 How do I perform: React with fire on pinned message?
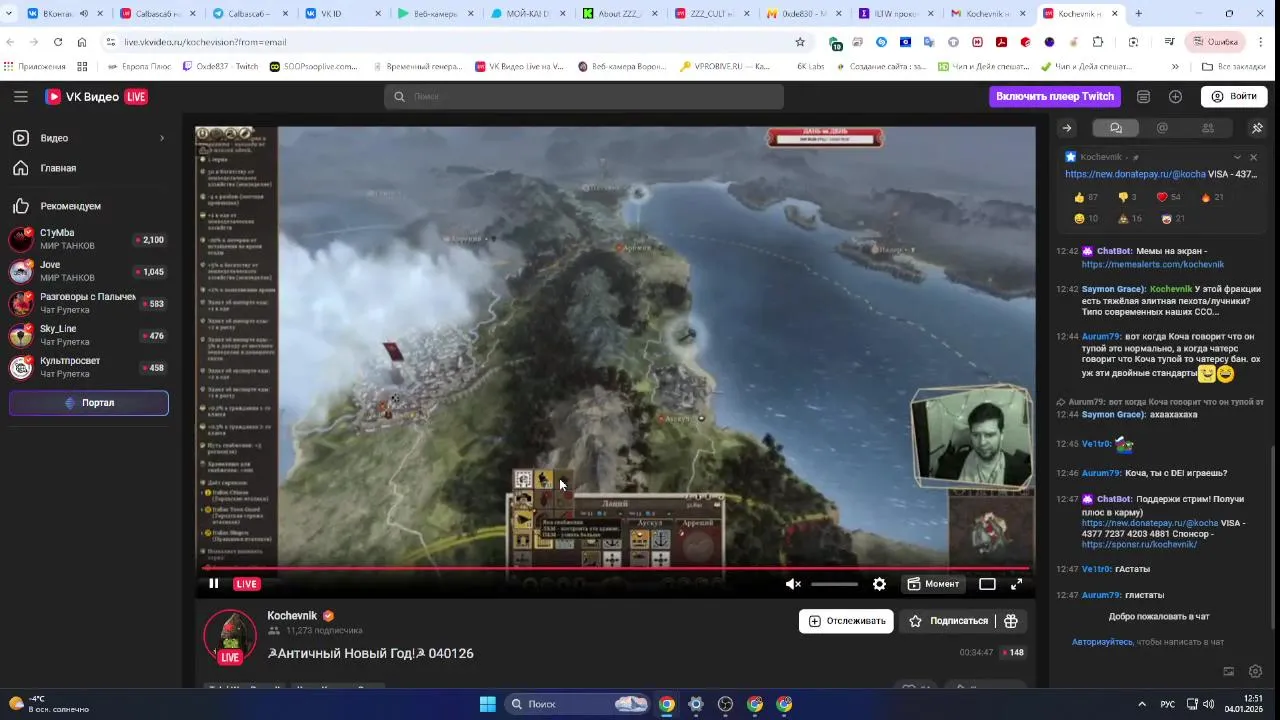(1211, 197)
